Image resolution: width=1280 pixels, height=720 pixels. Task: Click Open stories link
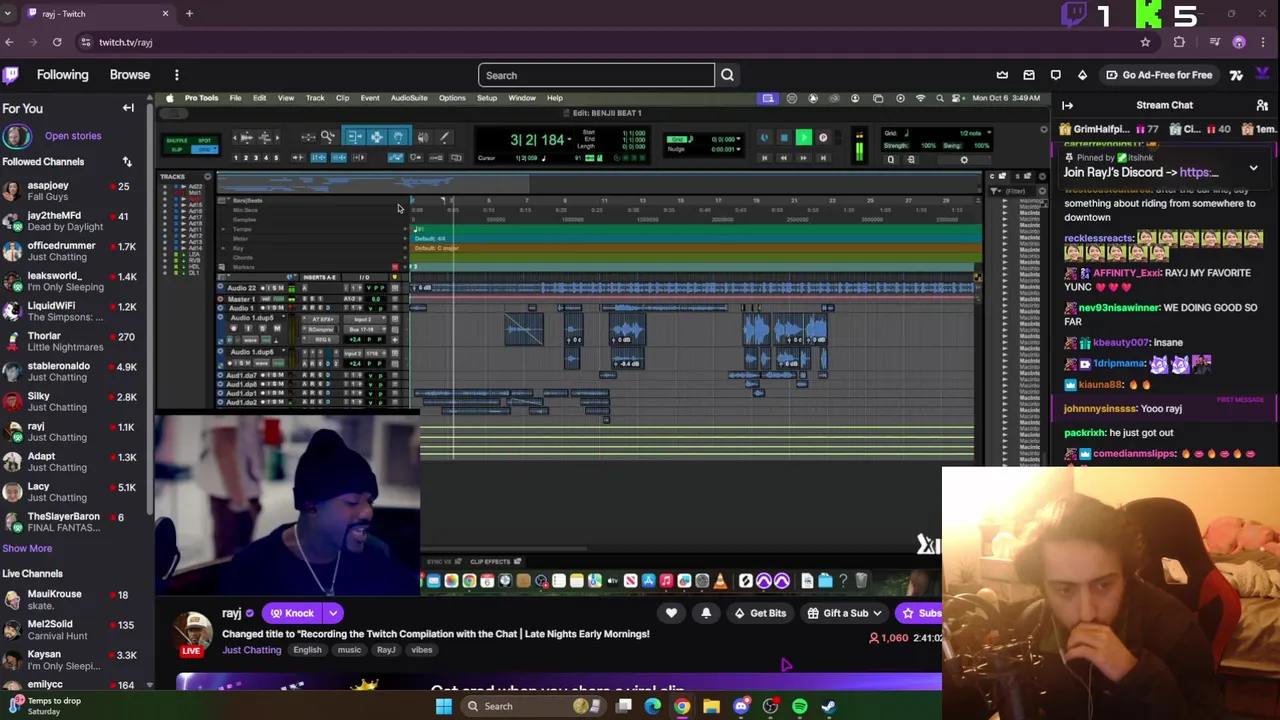click(72, 136)
